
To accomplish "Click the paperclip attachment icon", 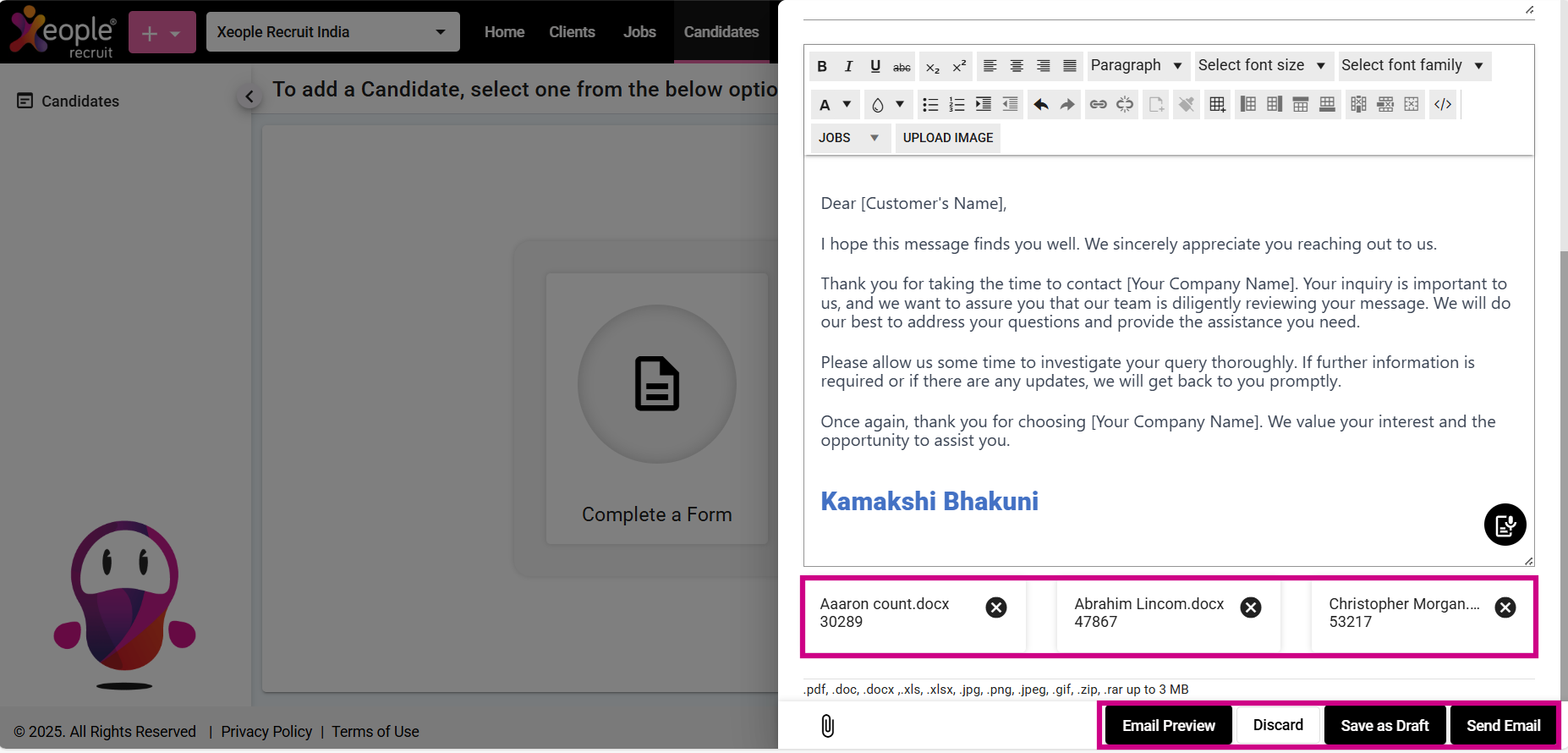I will point(827,726).
